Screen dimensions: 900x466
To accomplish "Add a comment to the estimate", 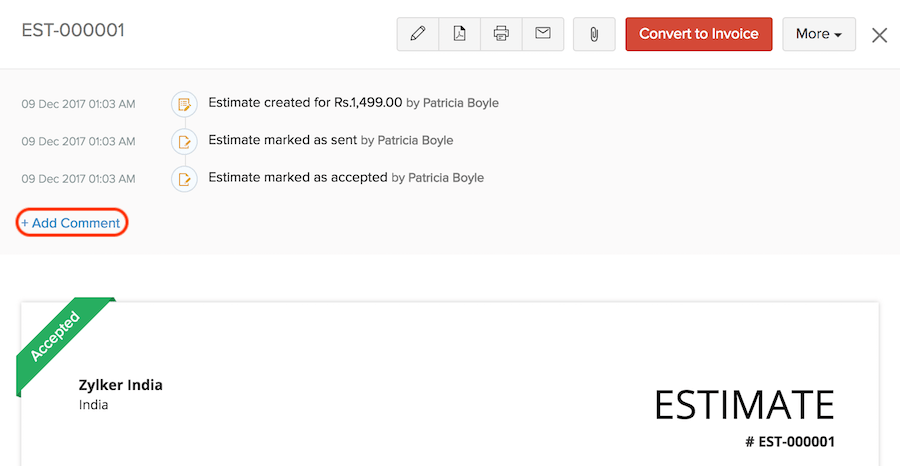I will pyautogui.click(x=71, y=223).
